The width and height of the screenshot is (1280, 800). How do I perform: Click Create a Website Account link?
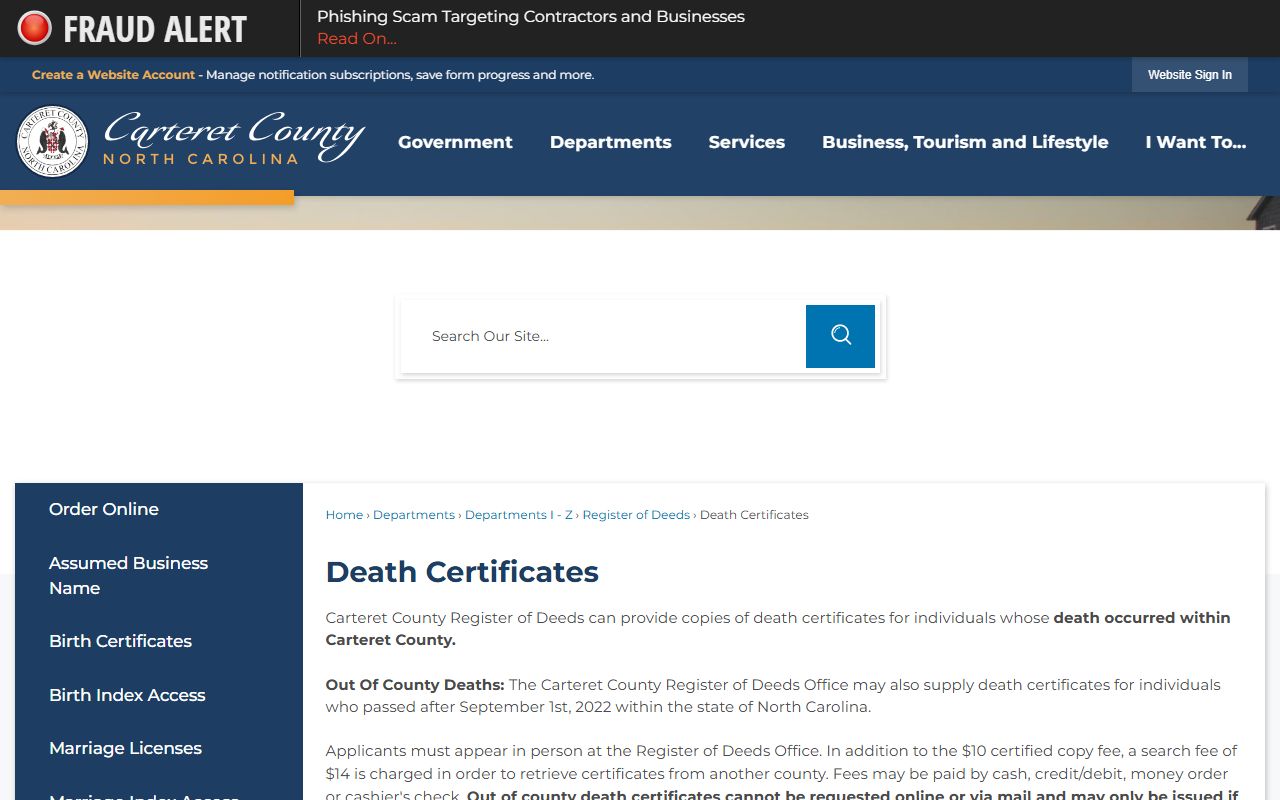coord(113,75)
